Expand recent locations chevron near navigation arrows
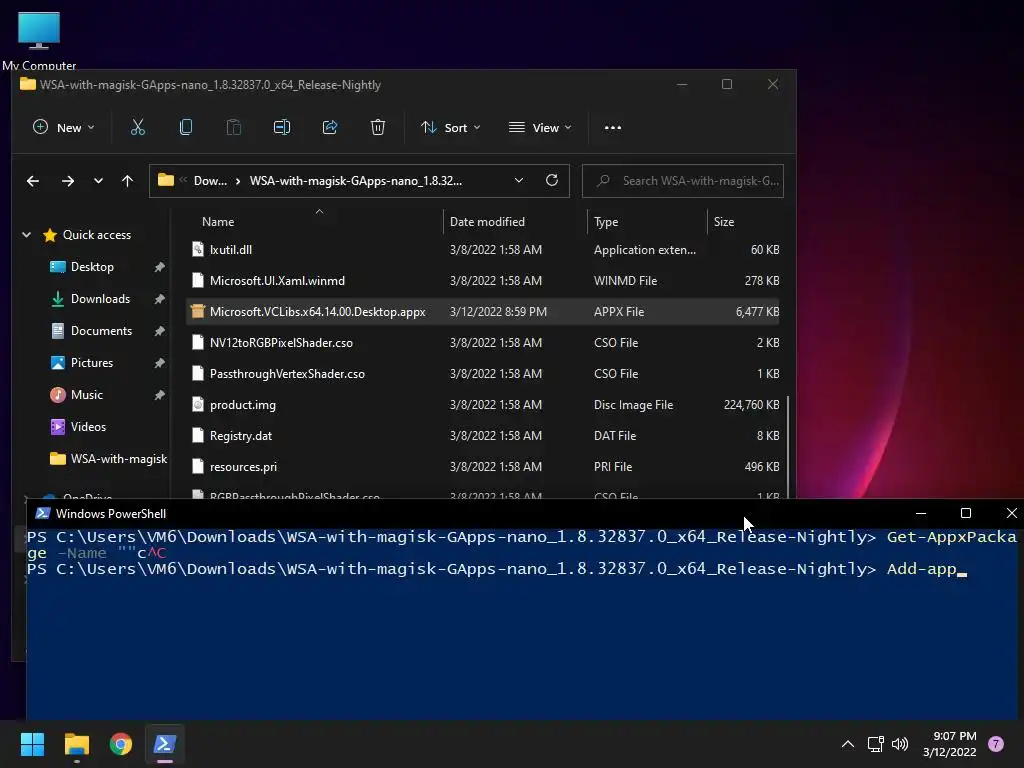This screenshot has width=1024, height=768. [98, 181]
